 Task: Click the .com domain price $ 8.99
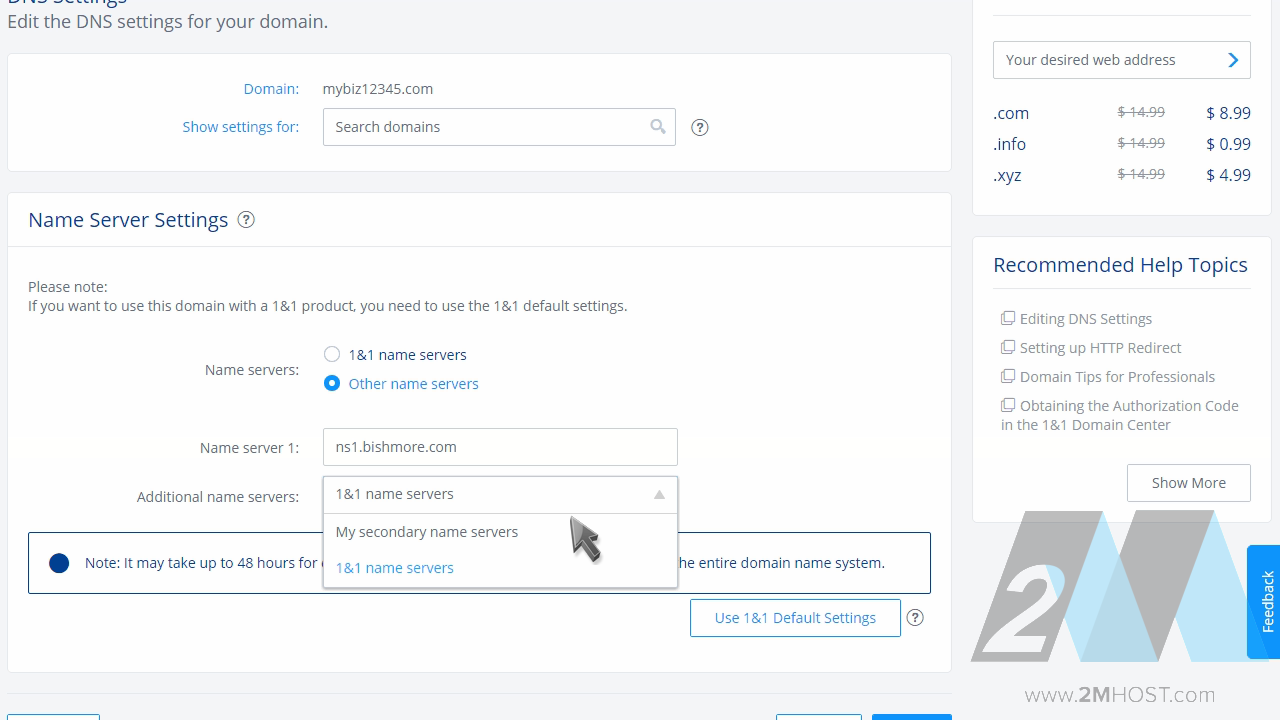pyautogui.click(x=1228, y=113)
